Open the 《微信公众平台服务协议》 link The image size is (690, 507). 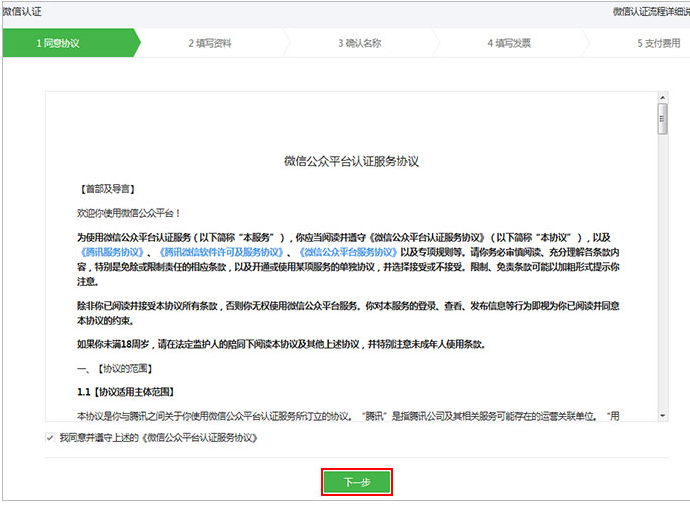[348, 252]
